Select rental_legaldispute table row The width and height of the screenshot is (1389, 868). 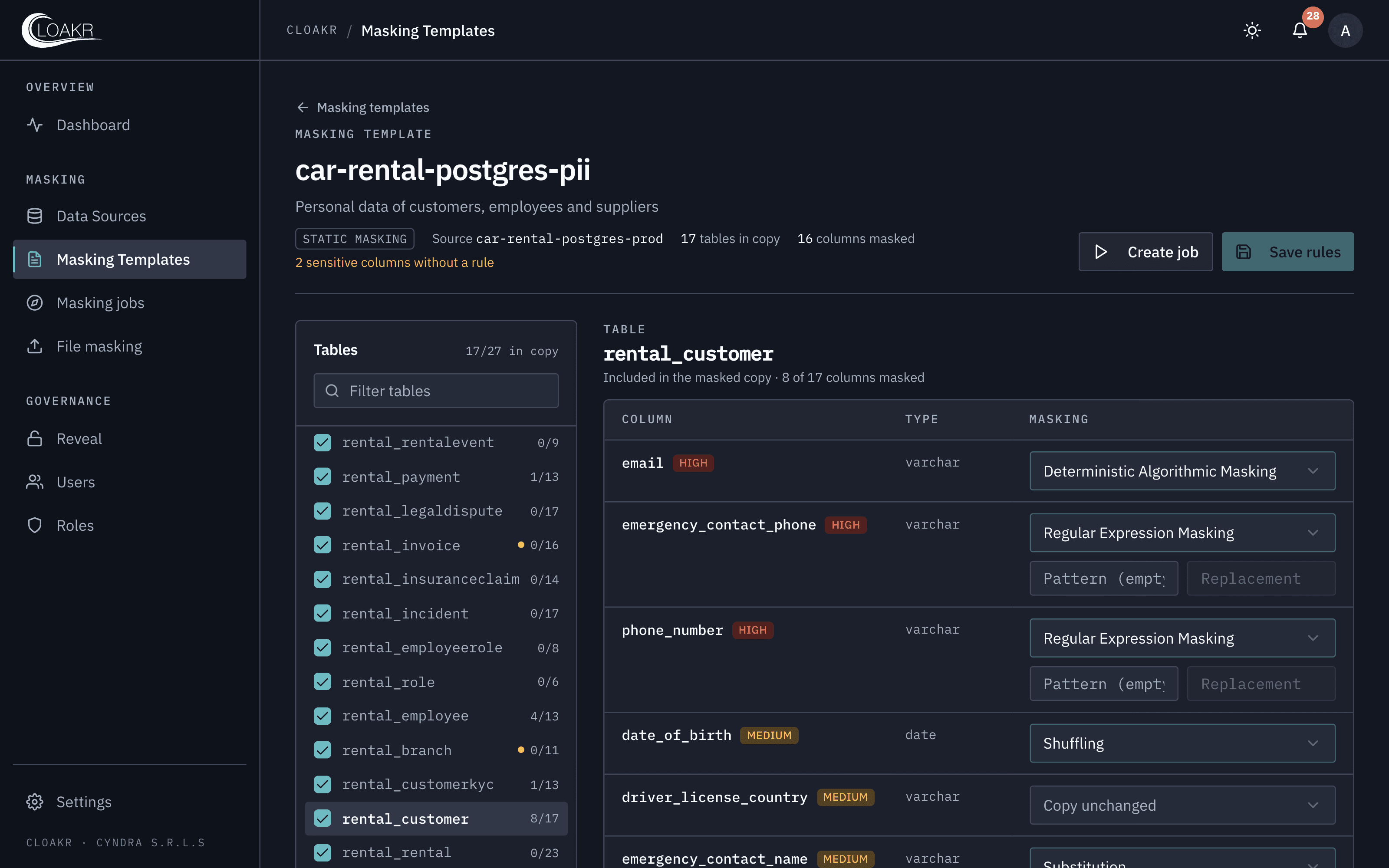[x=436, y=511]
